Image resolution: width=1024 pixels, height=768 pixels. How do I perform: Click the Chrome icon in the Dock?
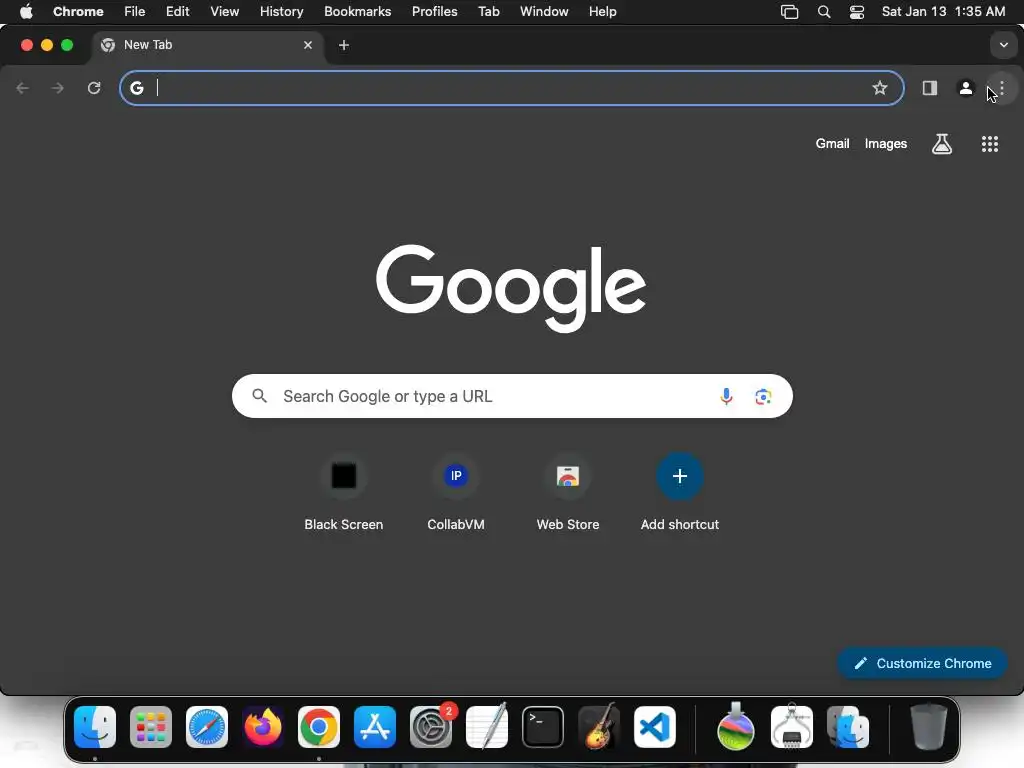coord(319,727)
